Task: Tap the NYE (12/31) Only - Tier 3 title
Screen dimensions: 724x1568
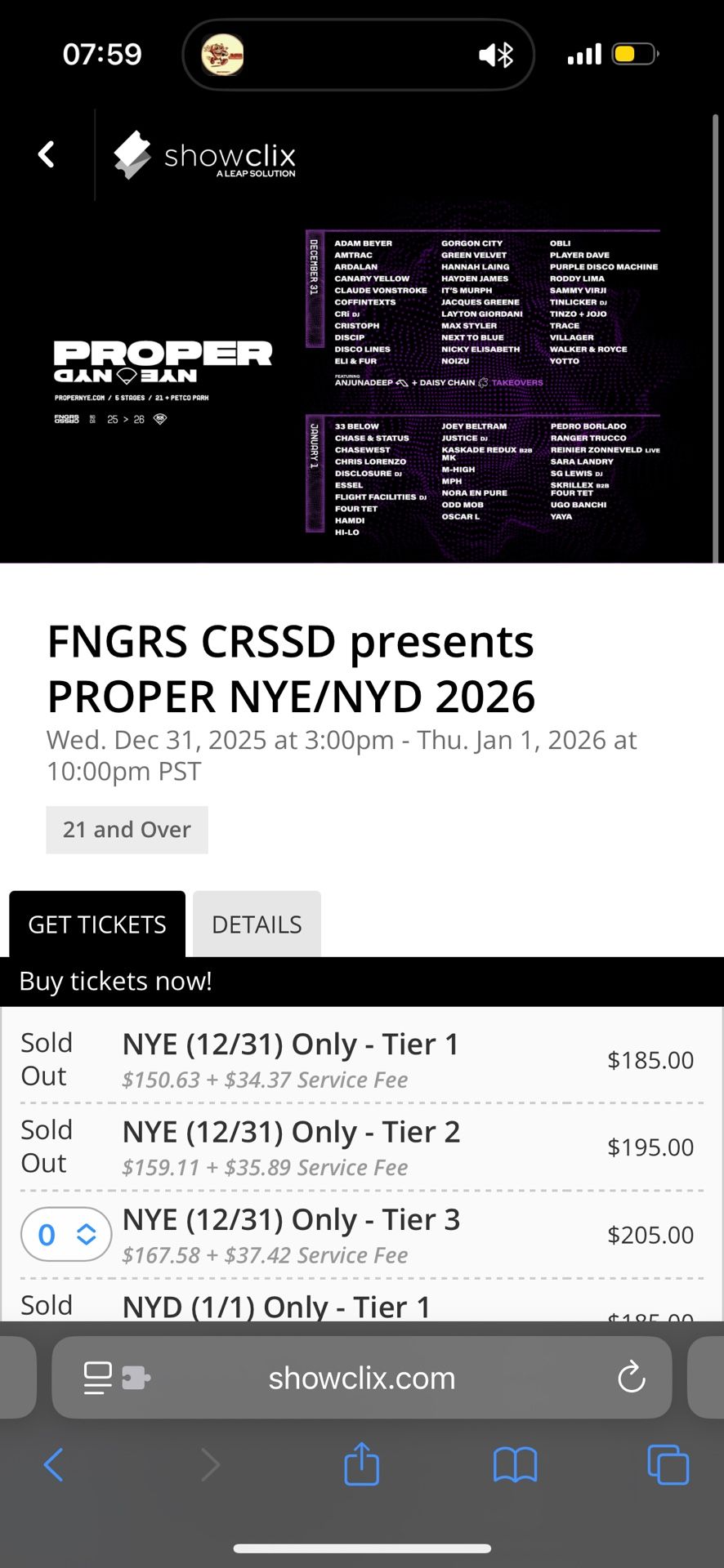Action: click(x=291, y=1219)
